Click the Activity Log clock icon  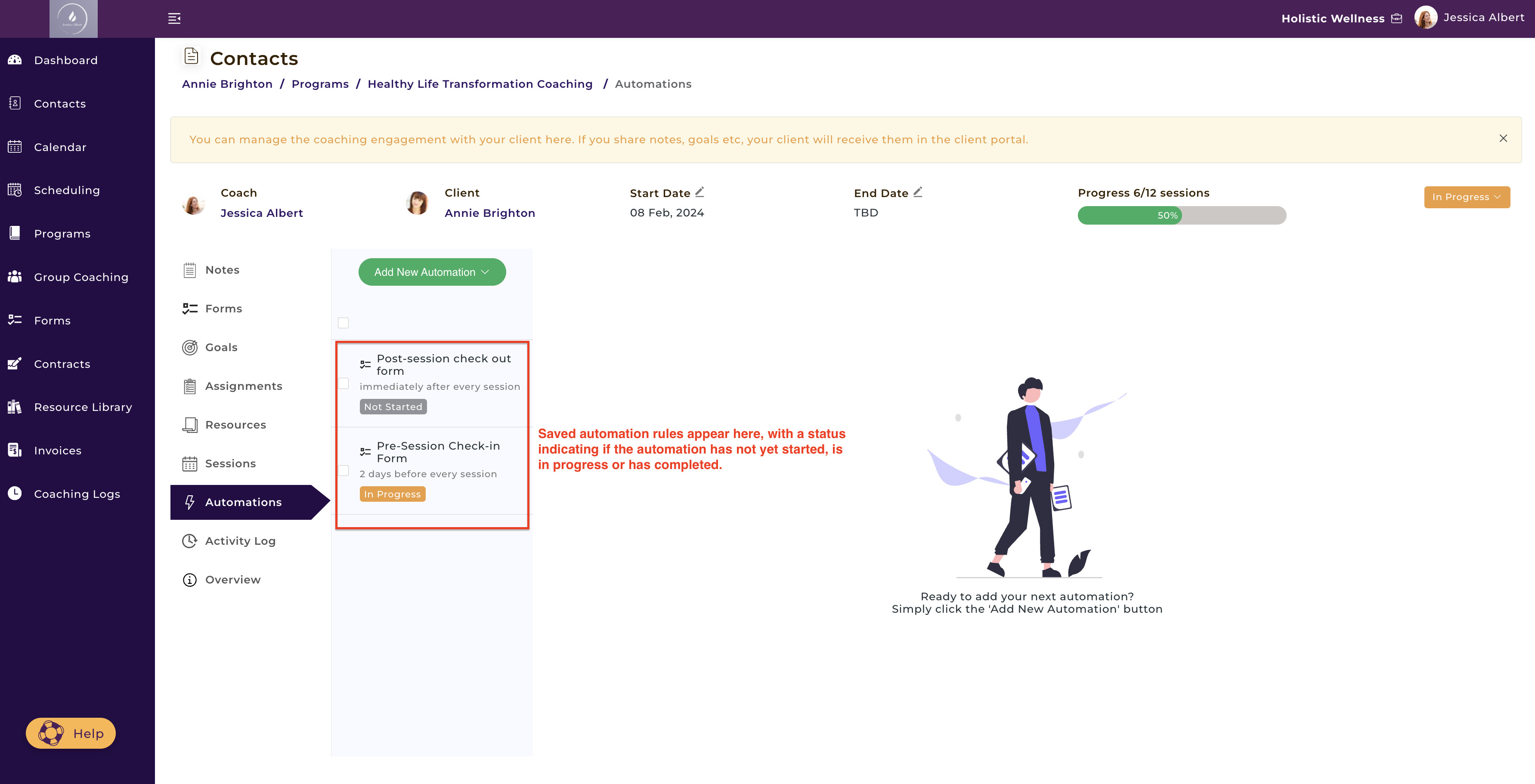point(189,541)
